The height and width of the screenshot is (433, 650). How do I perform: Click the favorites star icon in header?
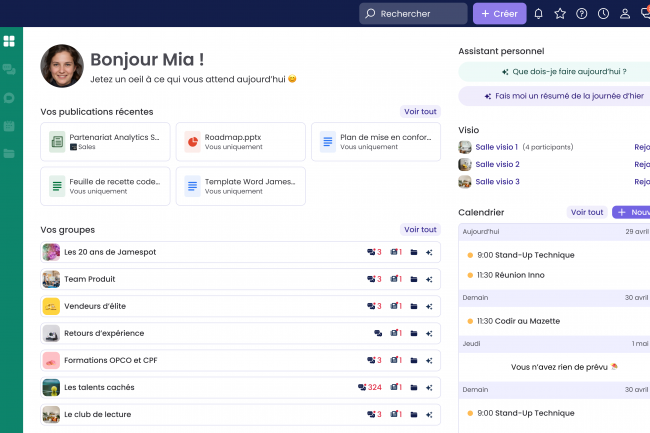pos(560,14)
